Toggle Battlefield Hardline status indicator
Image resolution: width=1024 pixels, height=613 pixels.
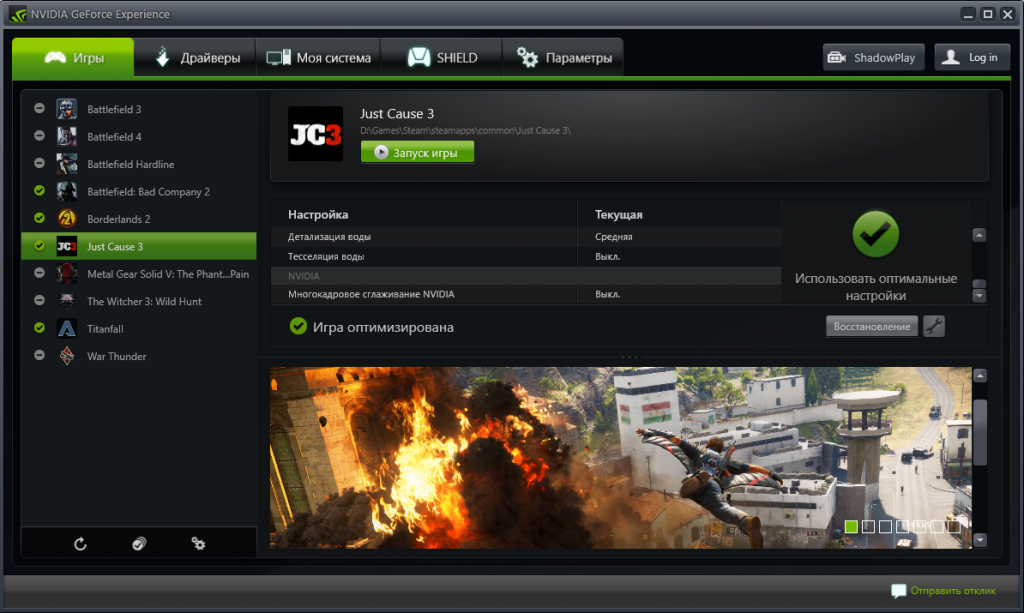coord(39,163)
